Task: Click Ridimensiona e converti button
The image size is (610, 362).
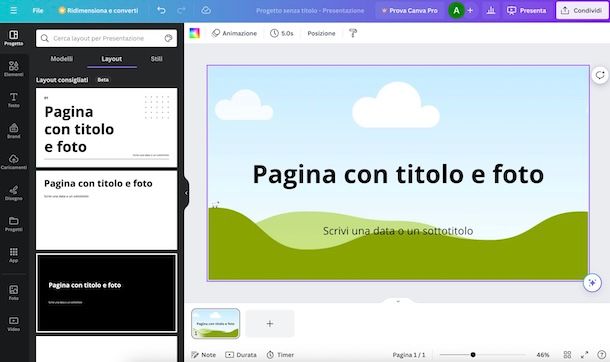Action: (98, 10)
